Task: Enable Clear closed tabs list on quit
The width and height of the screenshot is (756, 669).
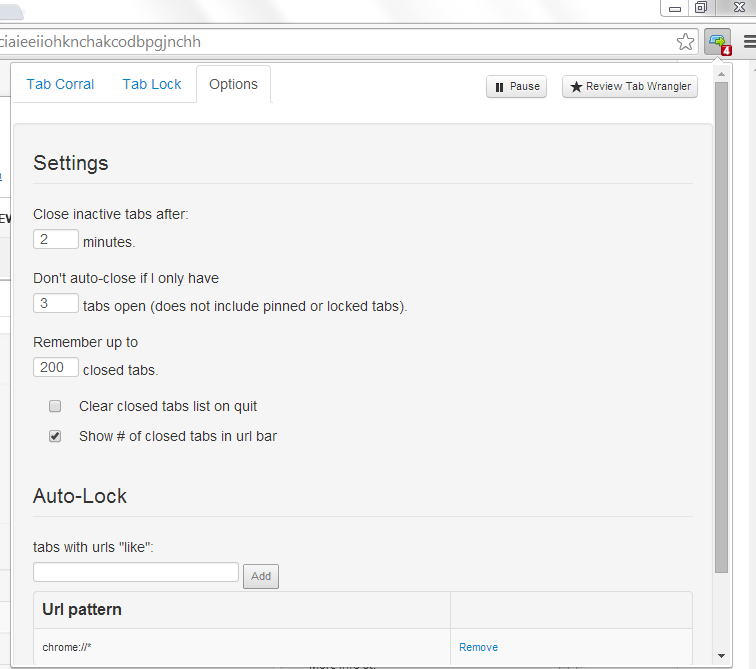Action: pos(55,406)
